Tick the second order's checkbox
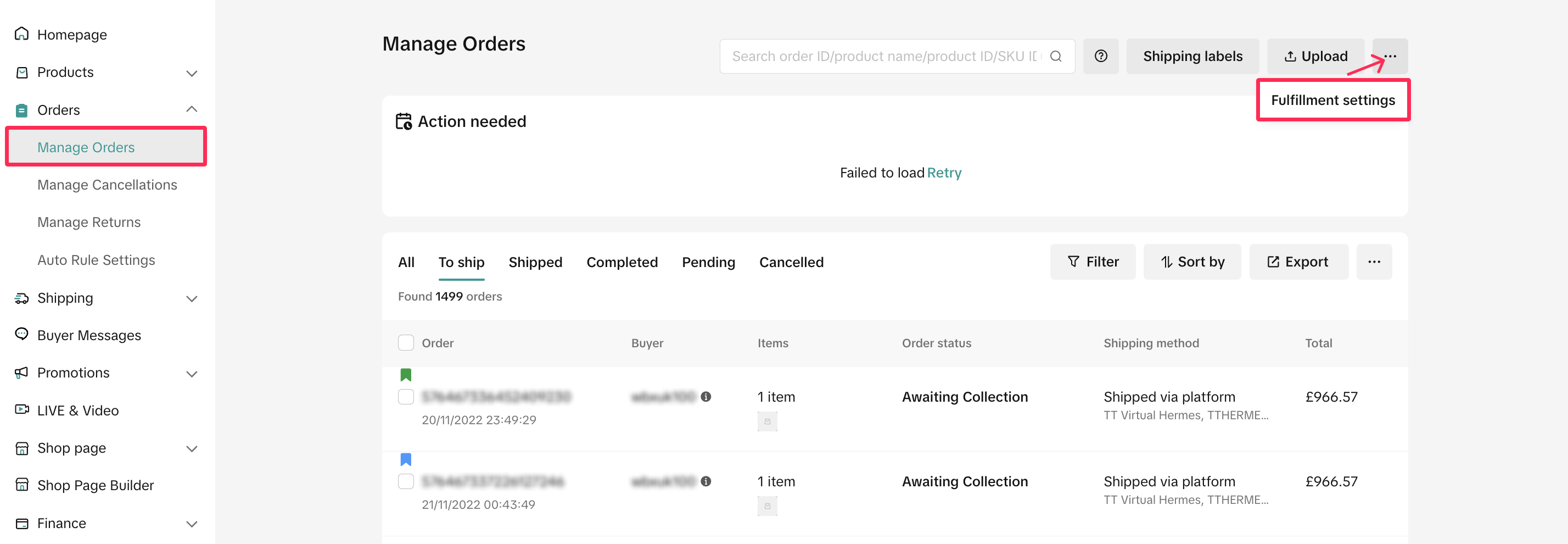1568x544 pixels. pyautogui.click(x=406, y=481)
